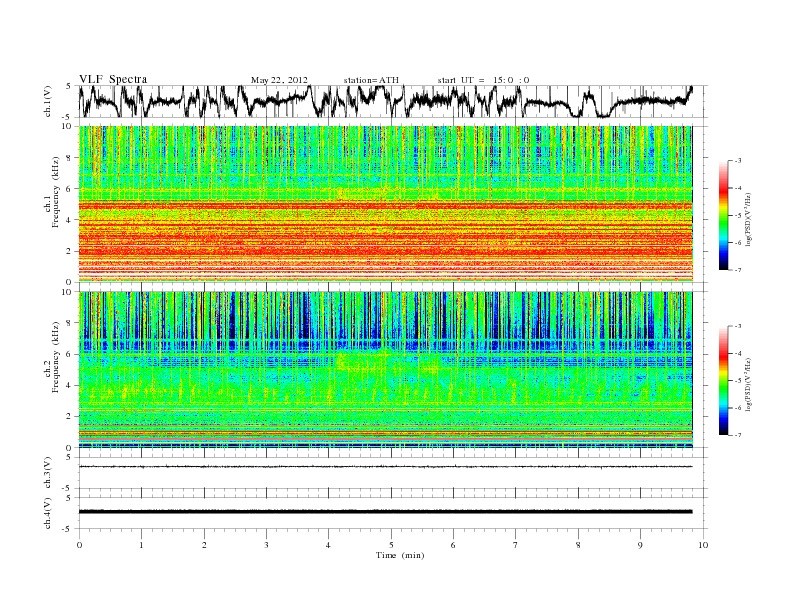Click the time axis tick label "6"
792x612 pixels.
click(x=453, y=545)
